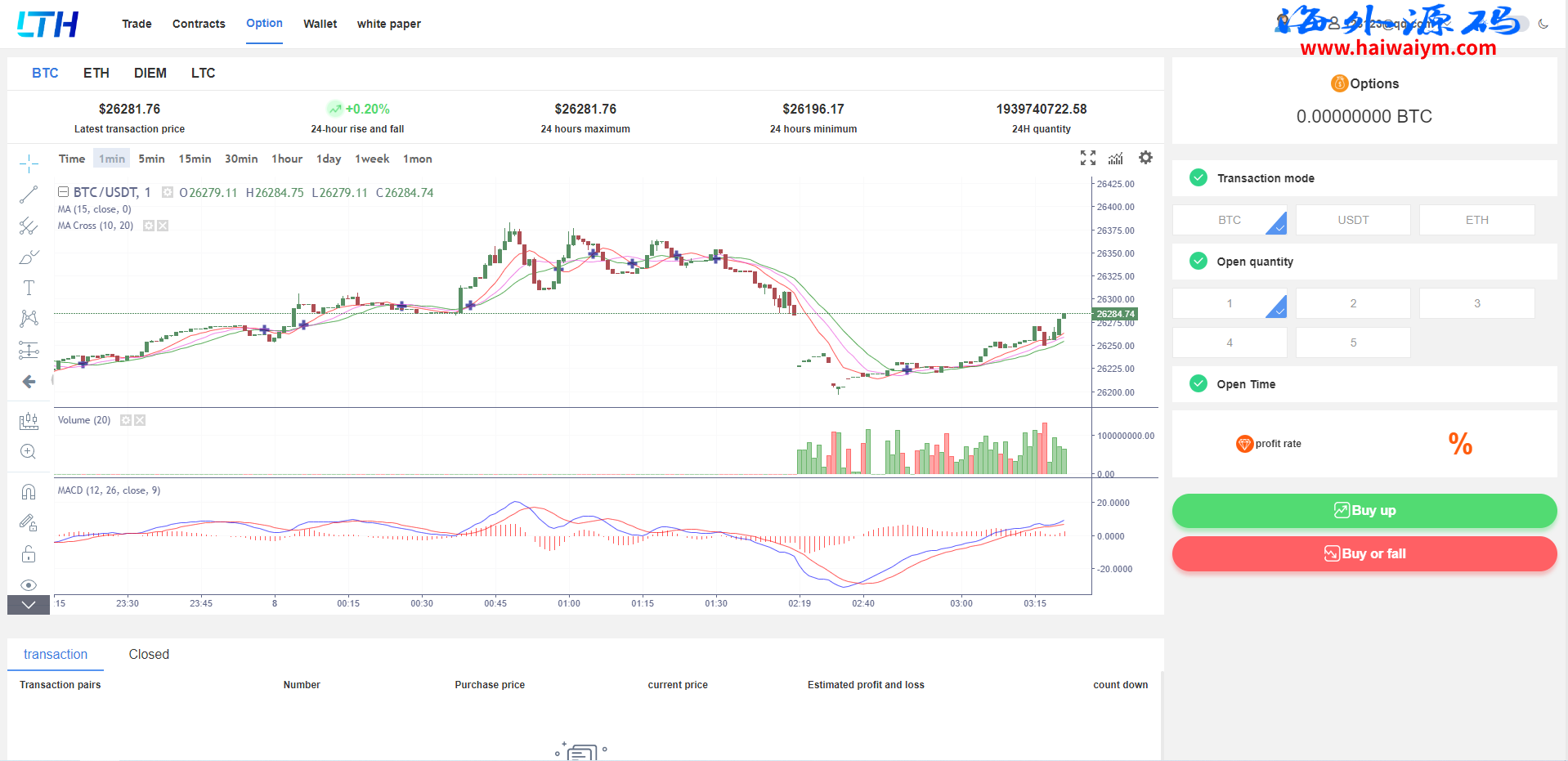This screenshot has width=1568, height=761.
Task: Collapse the BTC/USDT legend box
Action: click(x=63, y=192)
